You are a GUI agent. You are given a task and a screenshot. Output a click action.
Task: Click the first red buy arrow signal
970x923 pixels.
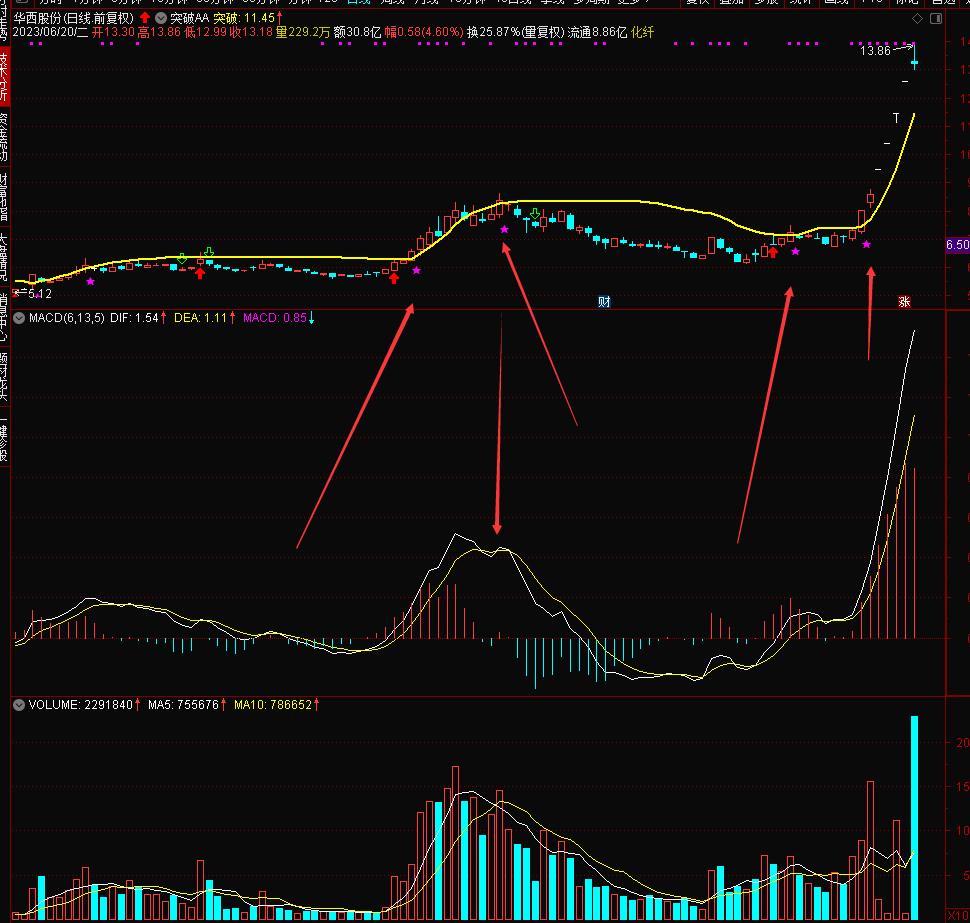(x=200, y=273)
